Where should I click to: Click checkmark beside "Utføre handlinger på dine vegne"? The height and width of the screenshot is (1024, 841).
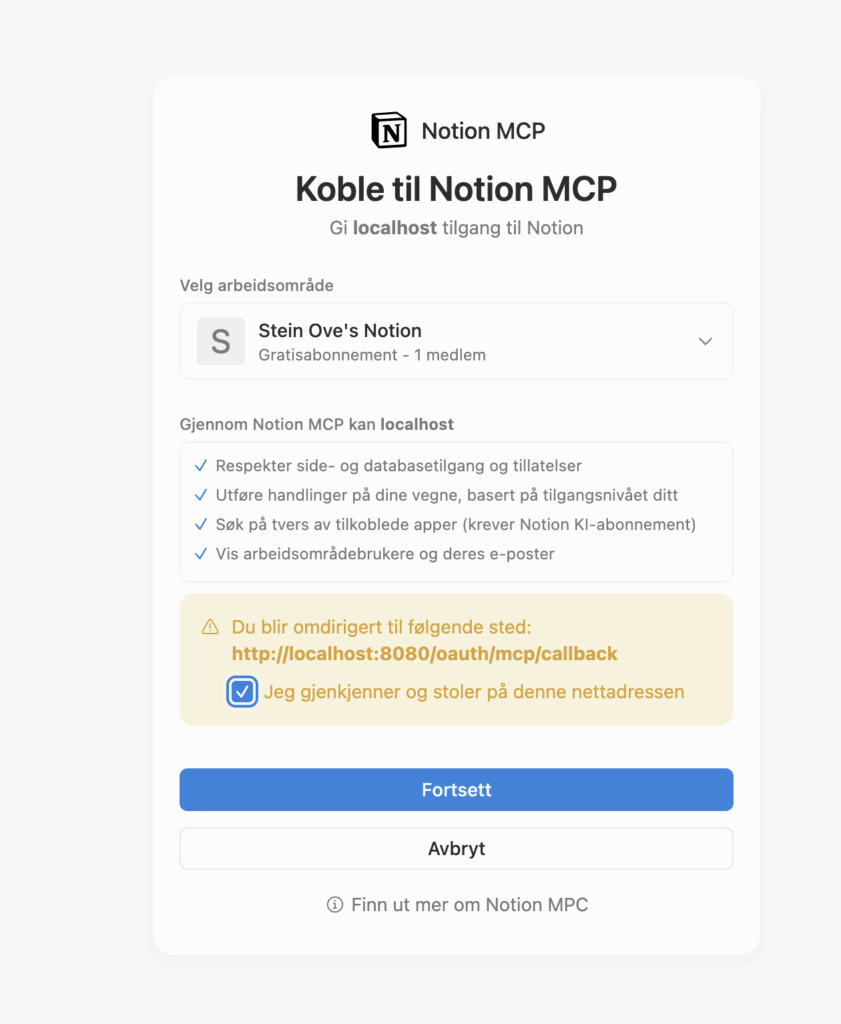tap(201, 495)
